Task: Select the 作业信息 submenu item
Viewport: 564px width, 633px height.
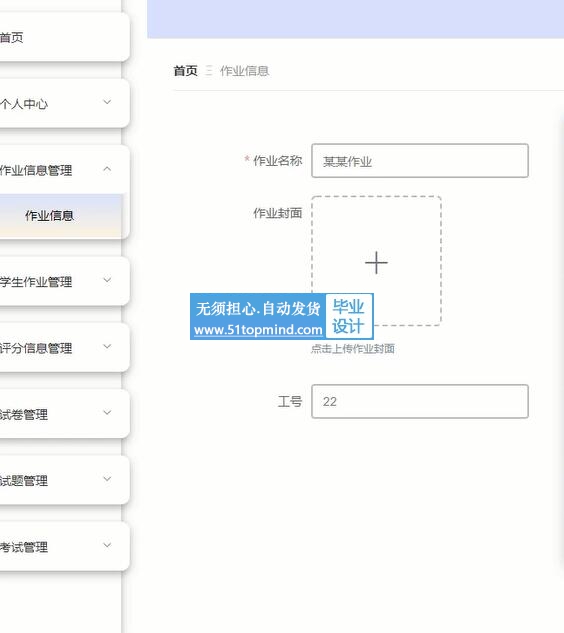Action: (61, 216)
